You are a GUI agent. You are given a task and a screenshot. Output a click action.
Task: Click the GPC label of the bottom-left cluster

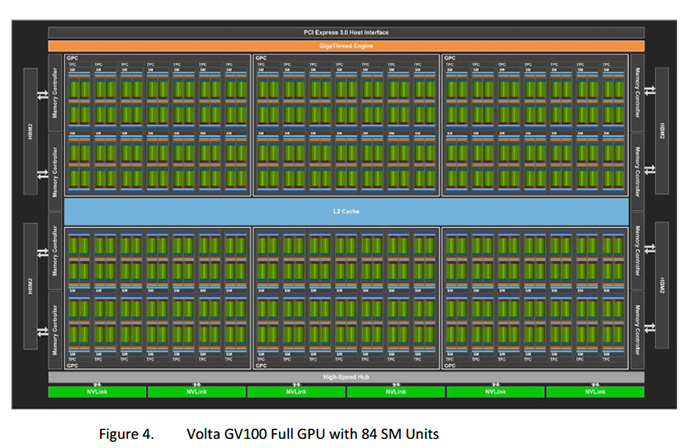coord(72,365)
